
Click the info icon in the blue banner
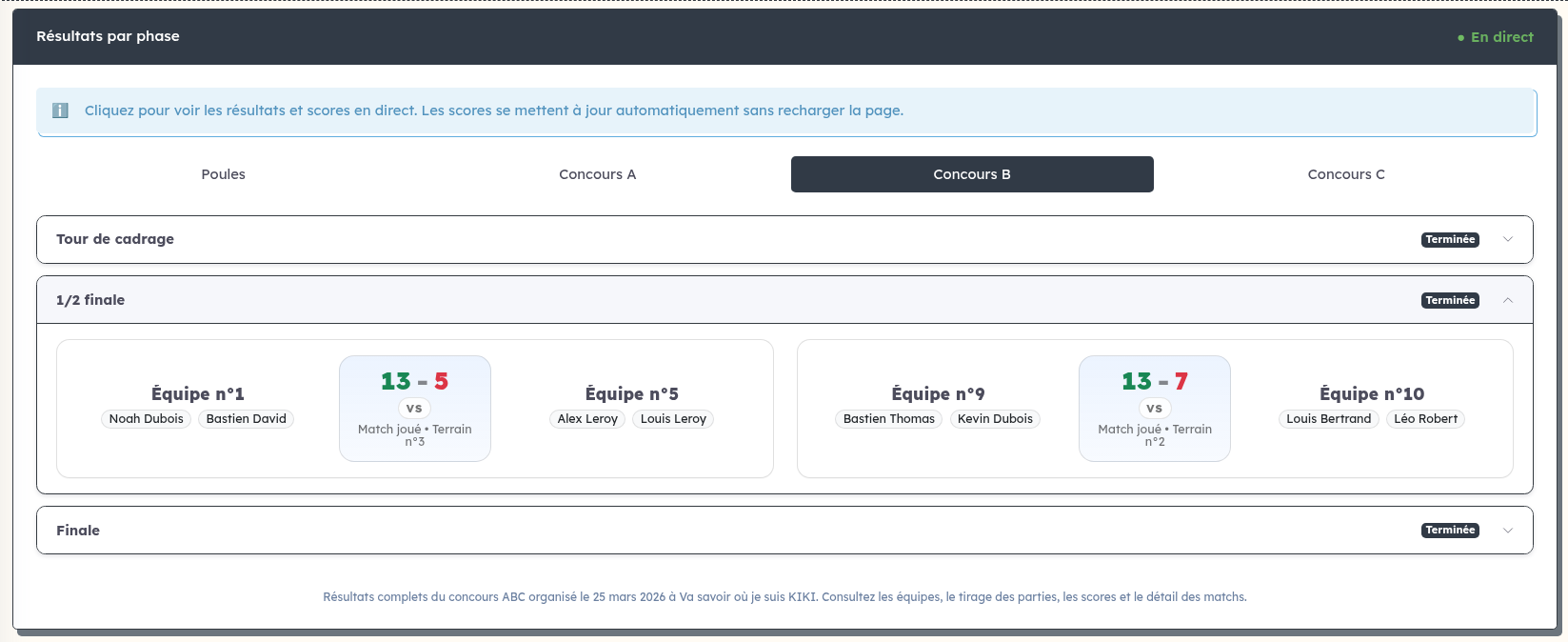point(60,110)
